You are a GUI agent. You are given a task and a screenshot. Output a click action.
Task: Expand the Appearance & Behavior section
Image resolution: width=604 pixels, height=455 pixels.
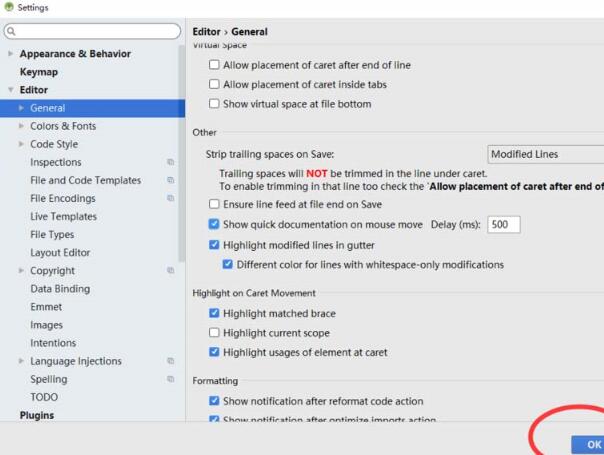coord(11,54)
